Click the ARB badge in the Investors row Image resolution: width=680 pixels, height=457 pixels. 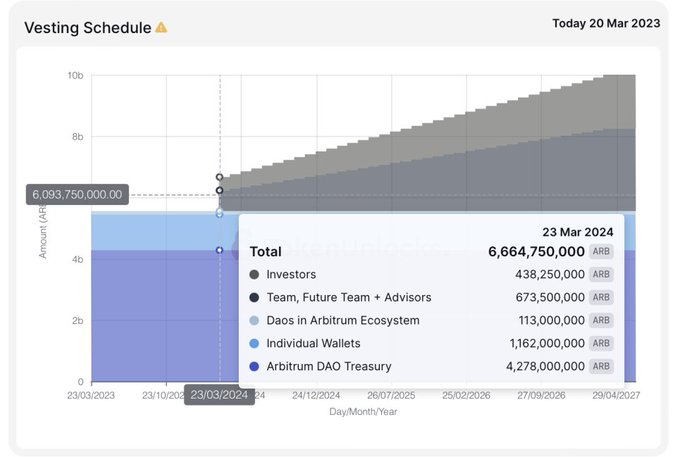click(x=601, y=274)
